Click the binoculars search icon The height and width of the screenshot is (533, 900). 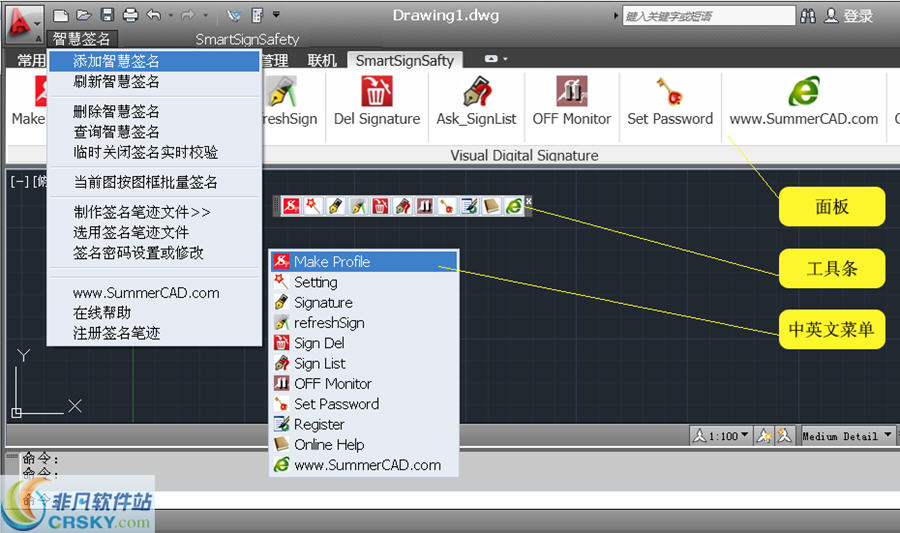(809, 16)
